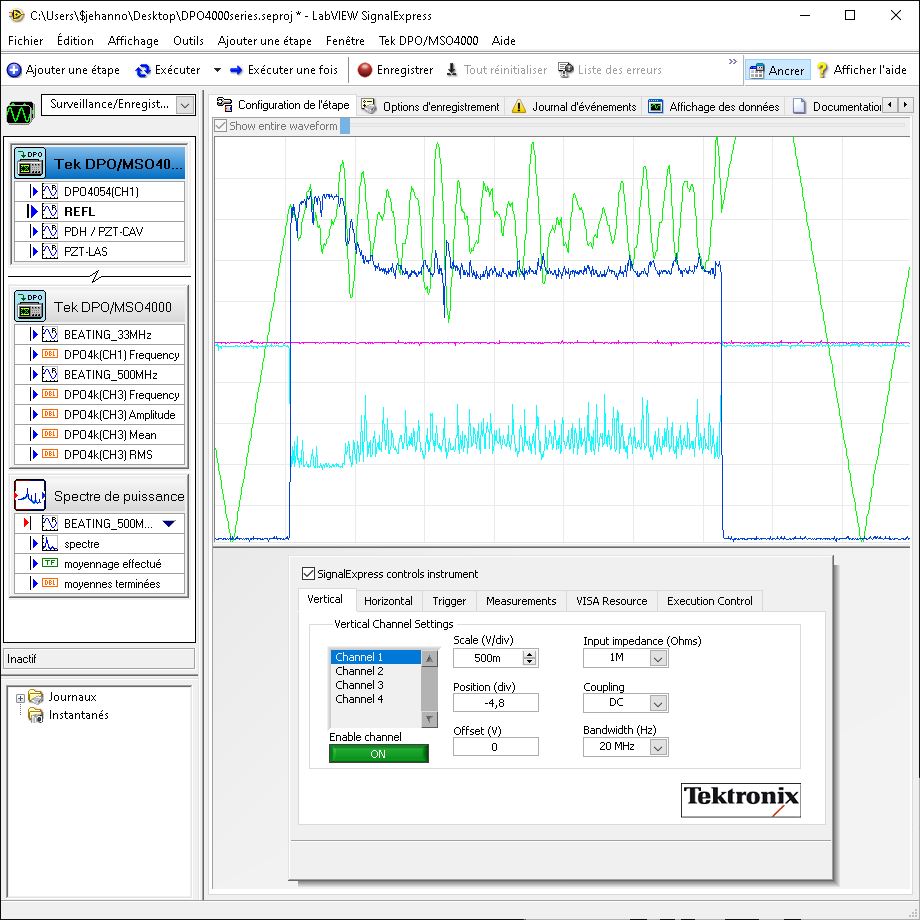Increase Scale (V/div) with up stepper
Viewport: 920px width, 920px height.
pos(529,654)
